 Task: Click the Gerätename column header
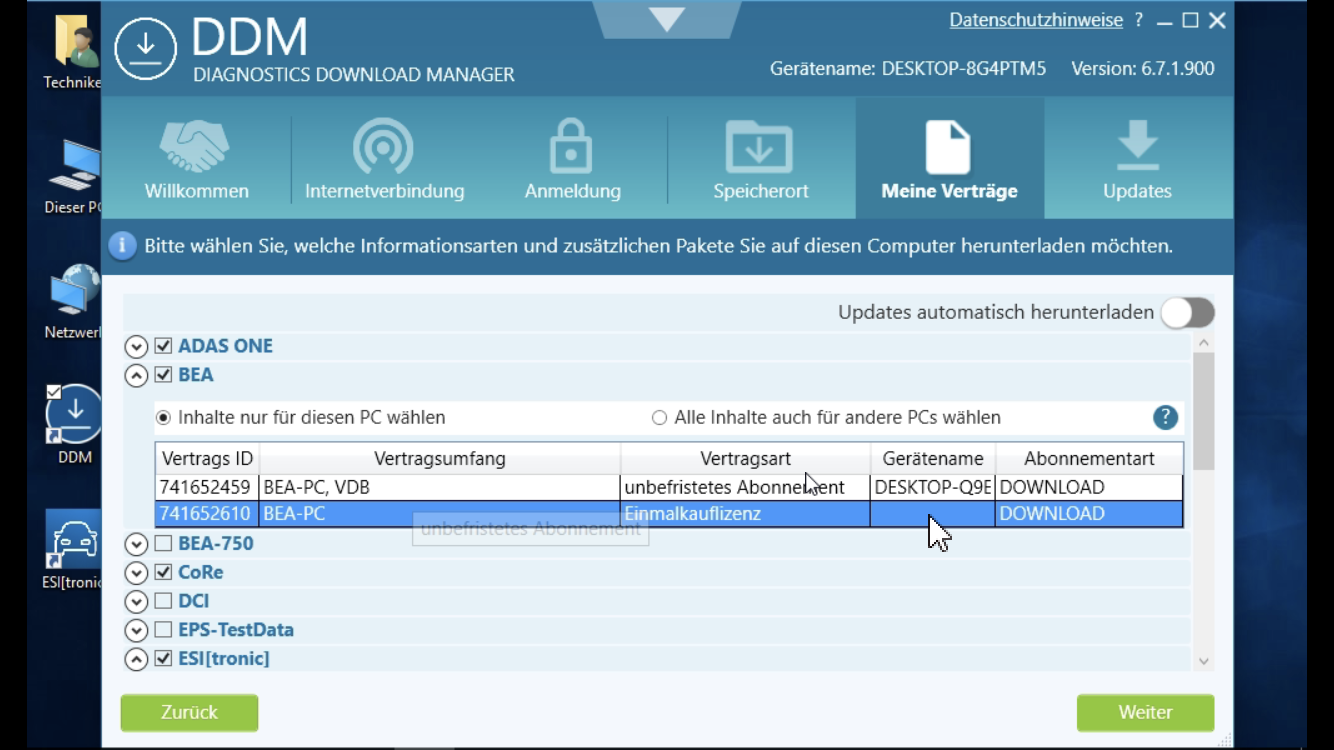(933, 459)
